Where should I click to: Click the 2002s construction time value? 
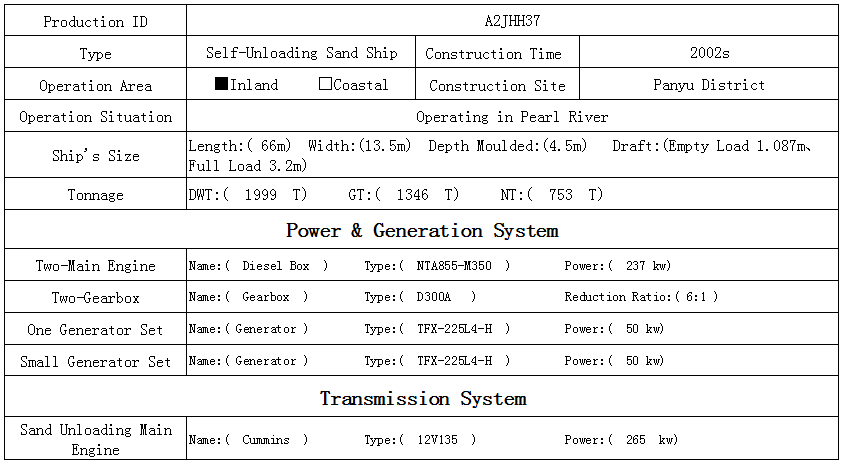[709, 53]
